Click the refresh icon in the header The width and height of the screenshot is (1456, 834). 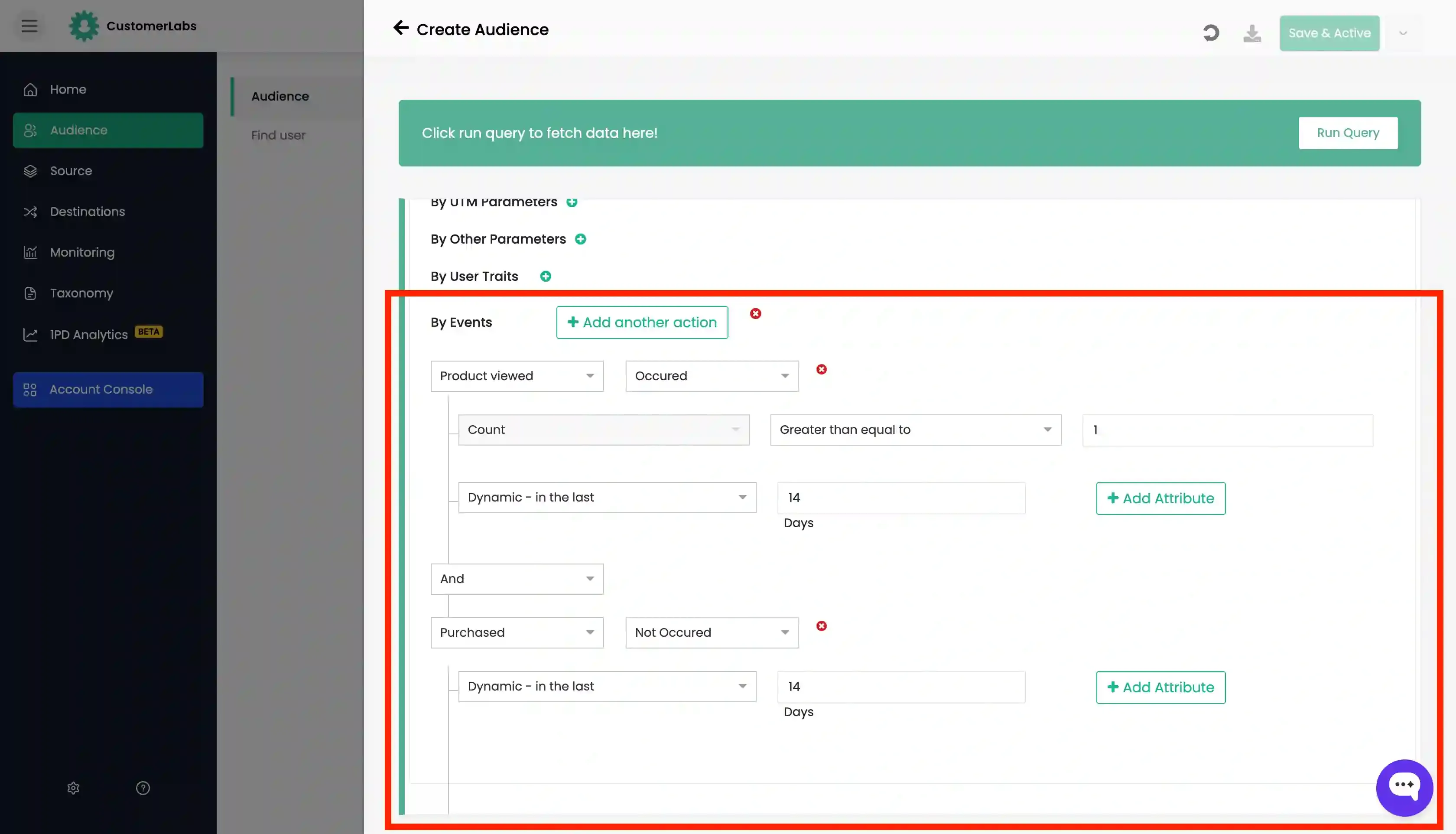(1210, 33)
